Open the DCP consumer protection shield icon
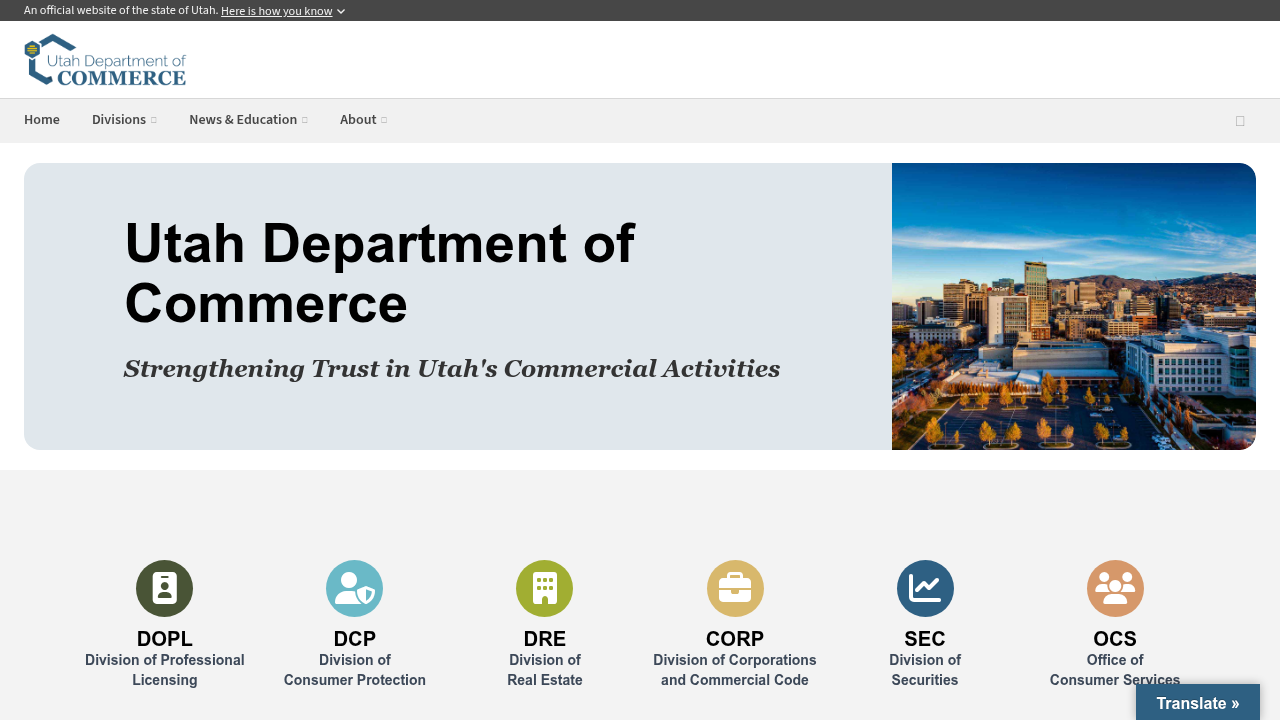 (x=354, y=588)
